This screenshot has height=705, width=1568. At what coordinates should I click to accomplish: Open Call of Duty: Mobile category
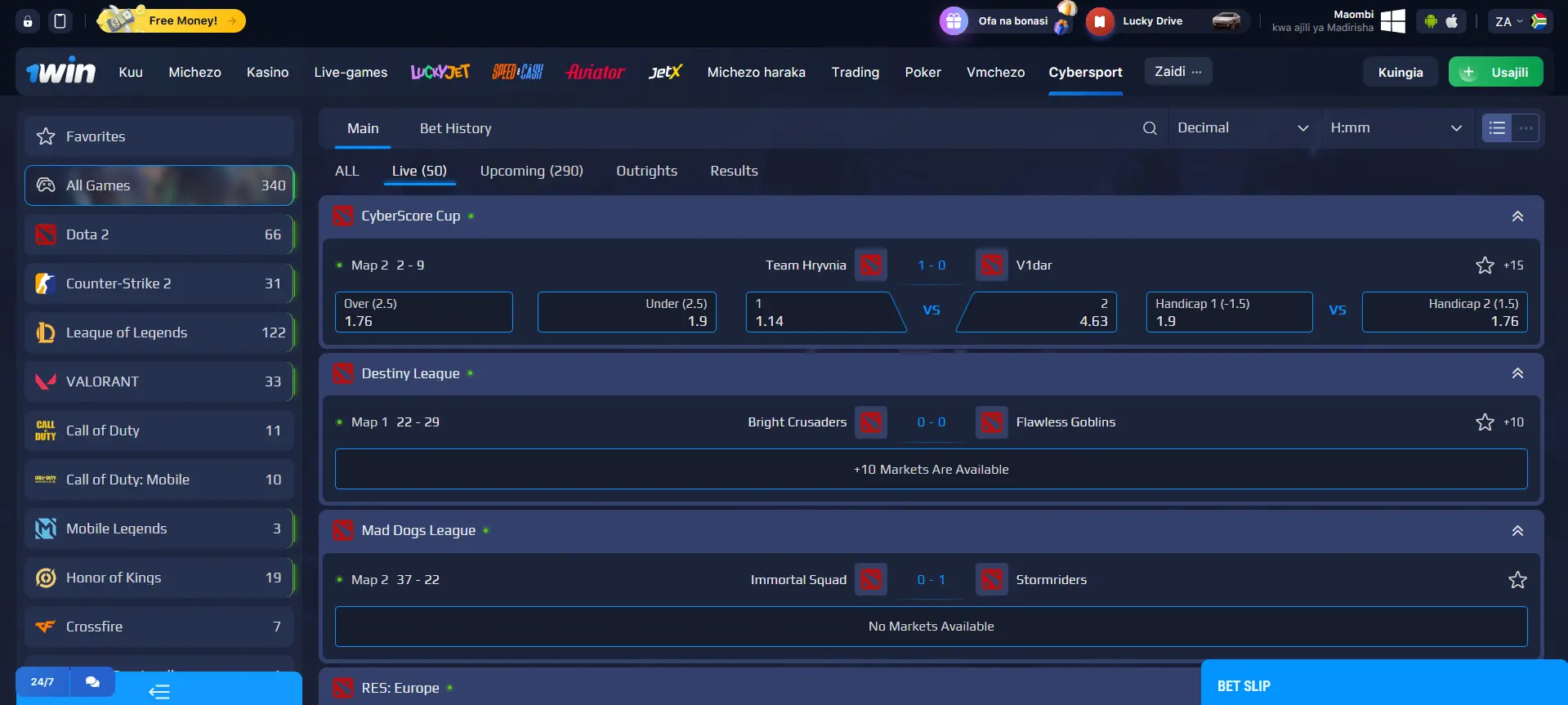point(159,480)
